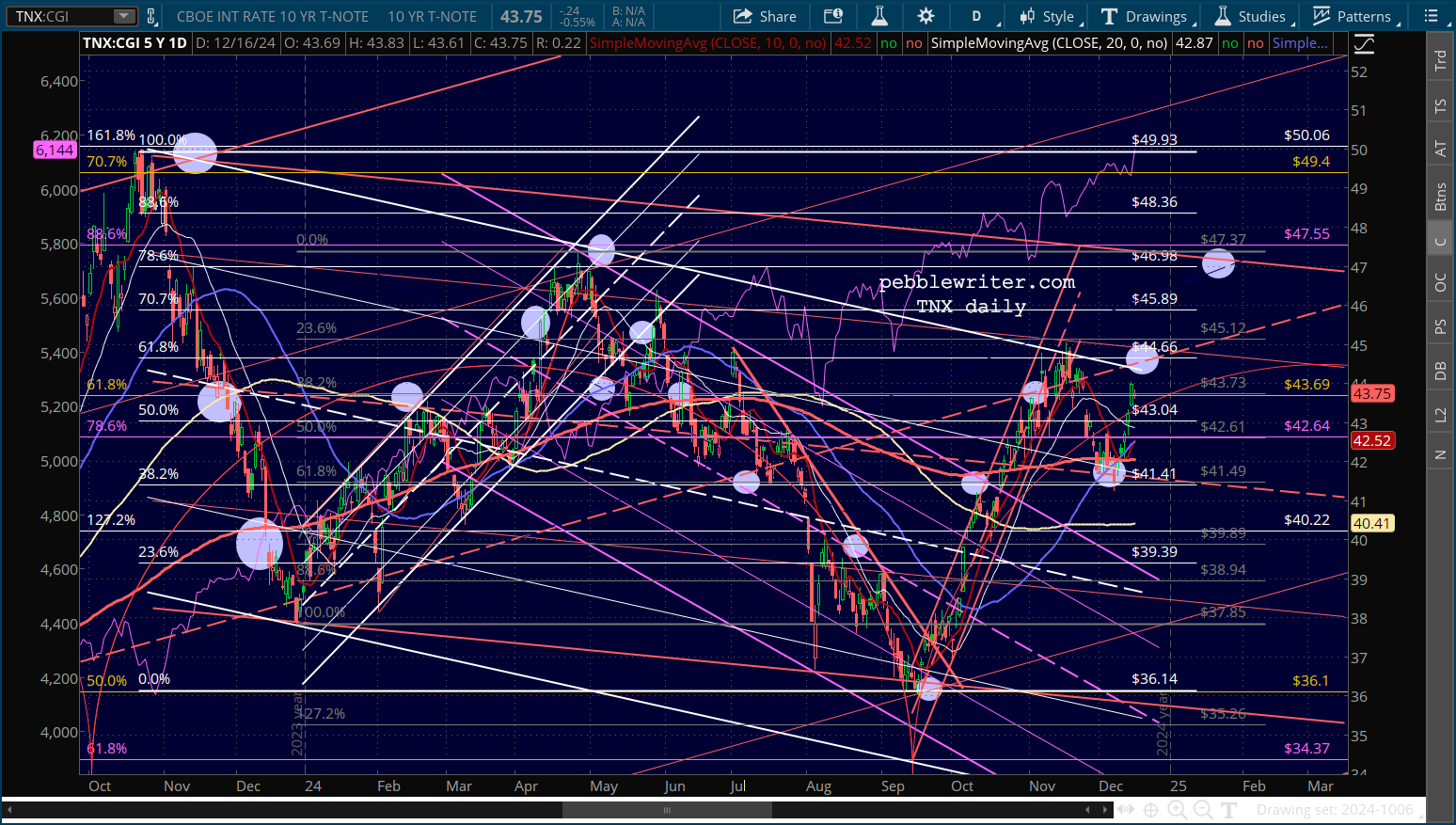This screenshot has height=825, width=1456.
Task: Open the Drawings menu
Action: [1147, 16]
